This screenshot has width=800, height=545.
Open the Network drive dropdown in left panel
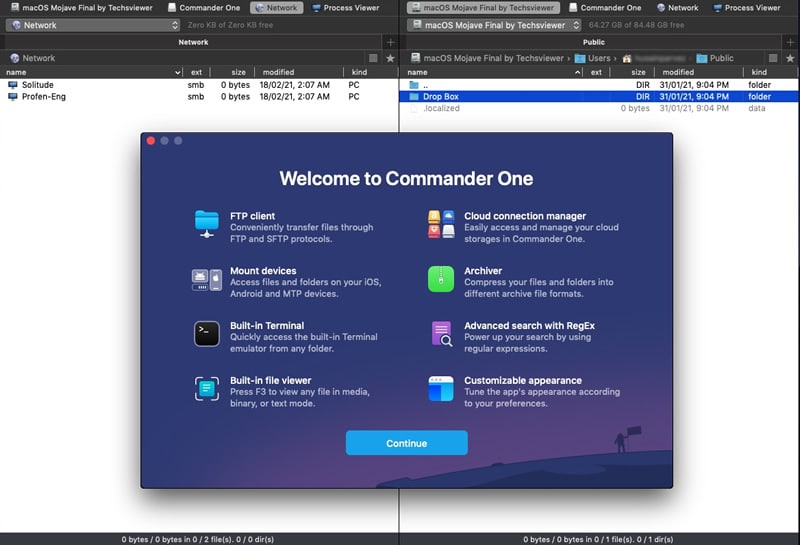coord(92,25)
